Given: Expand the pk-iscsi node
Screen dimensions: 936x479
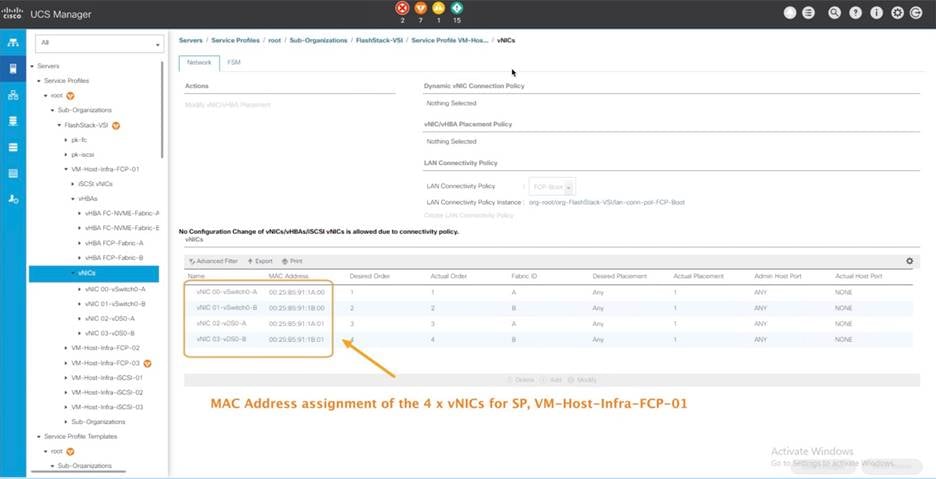Looking at the screenshot, I should (x=66, y=155).
